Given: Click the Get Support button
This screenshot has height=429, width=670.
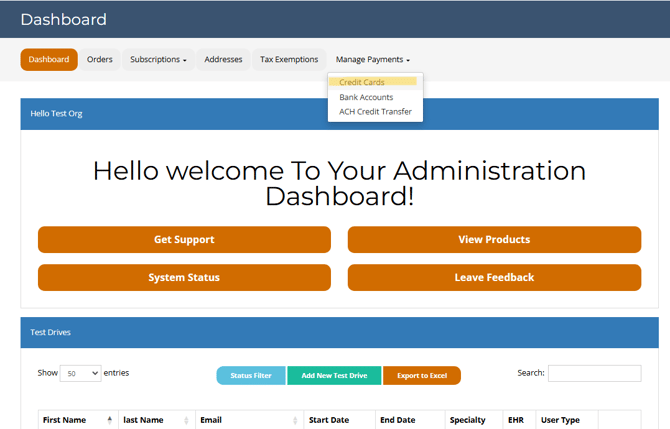Looking at the screenshot, I should (x=184, y=240).
